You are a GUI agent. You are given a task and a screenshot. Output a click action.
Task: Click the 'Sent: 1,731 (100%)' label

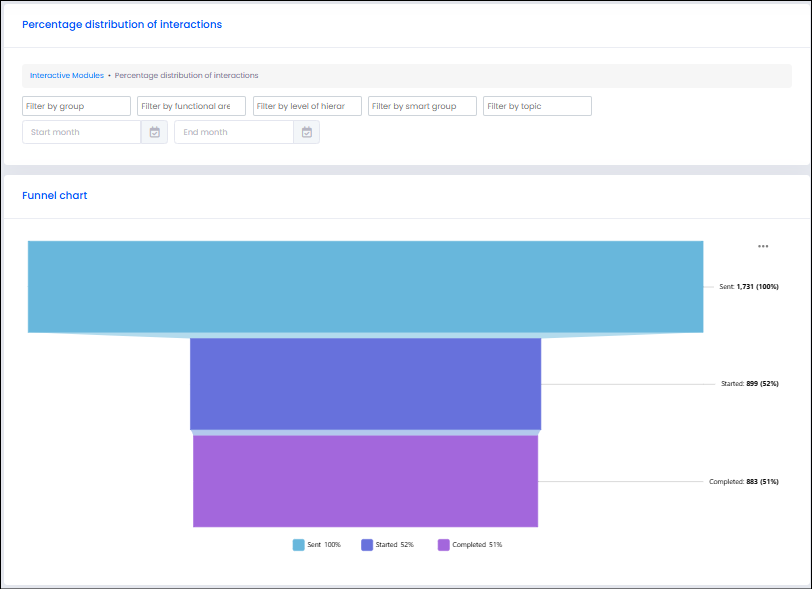749,286
